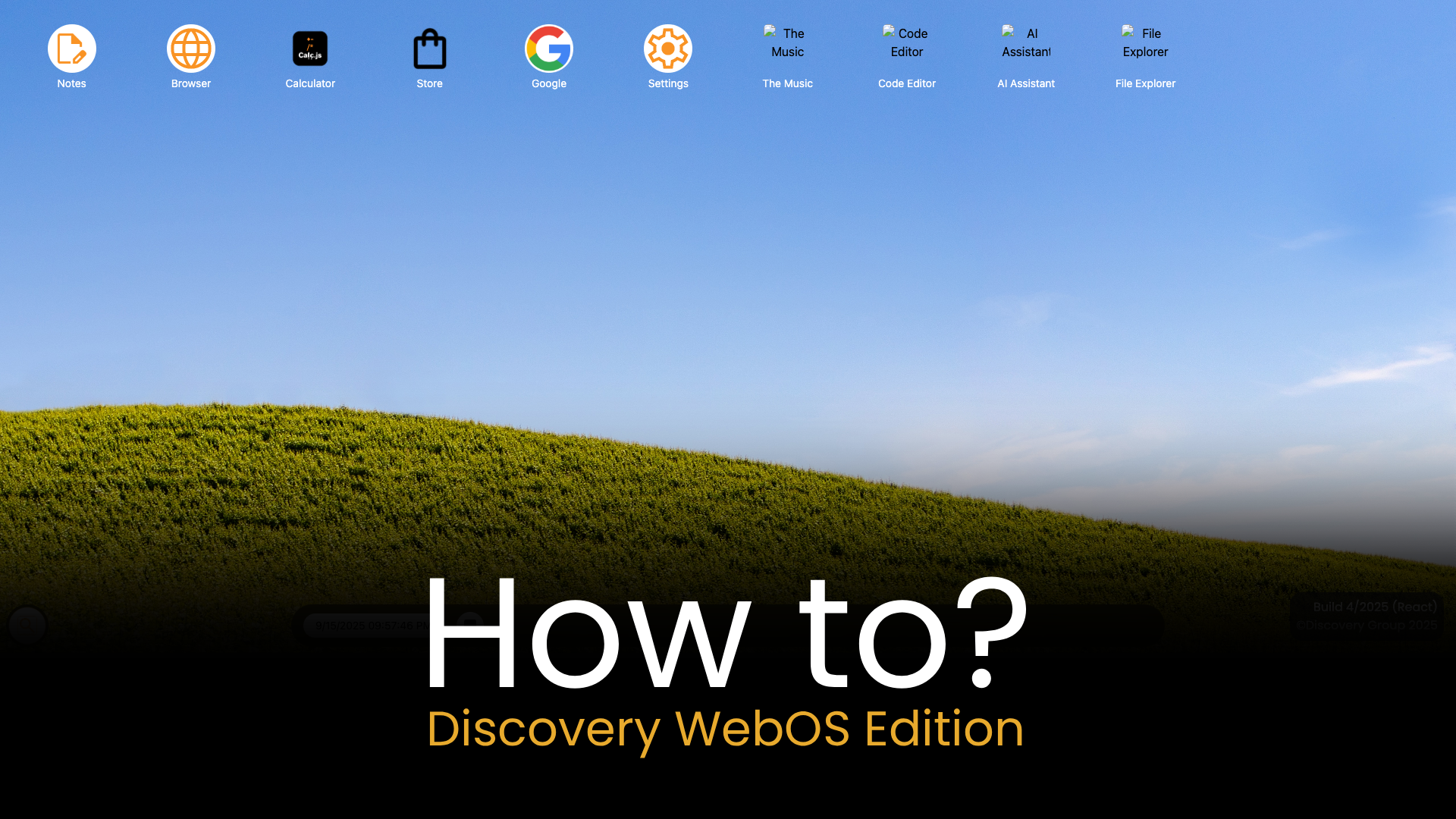1456x819 pixels.
Task: Click the Discovery Group 2025 copyright text
Action: [x=1367, y=626]
